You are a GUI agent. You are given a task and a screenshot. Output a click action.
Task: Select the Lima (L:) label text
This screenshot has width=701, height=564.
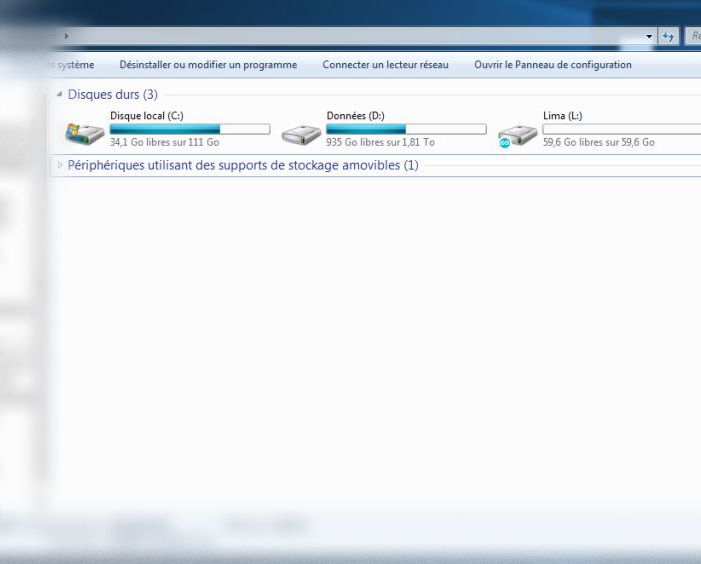[x=562, y=116]
